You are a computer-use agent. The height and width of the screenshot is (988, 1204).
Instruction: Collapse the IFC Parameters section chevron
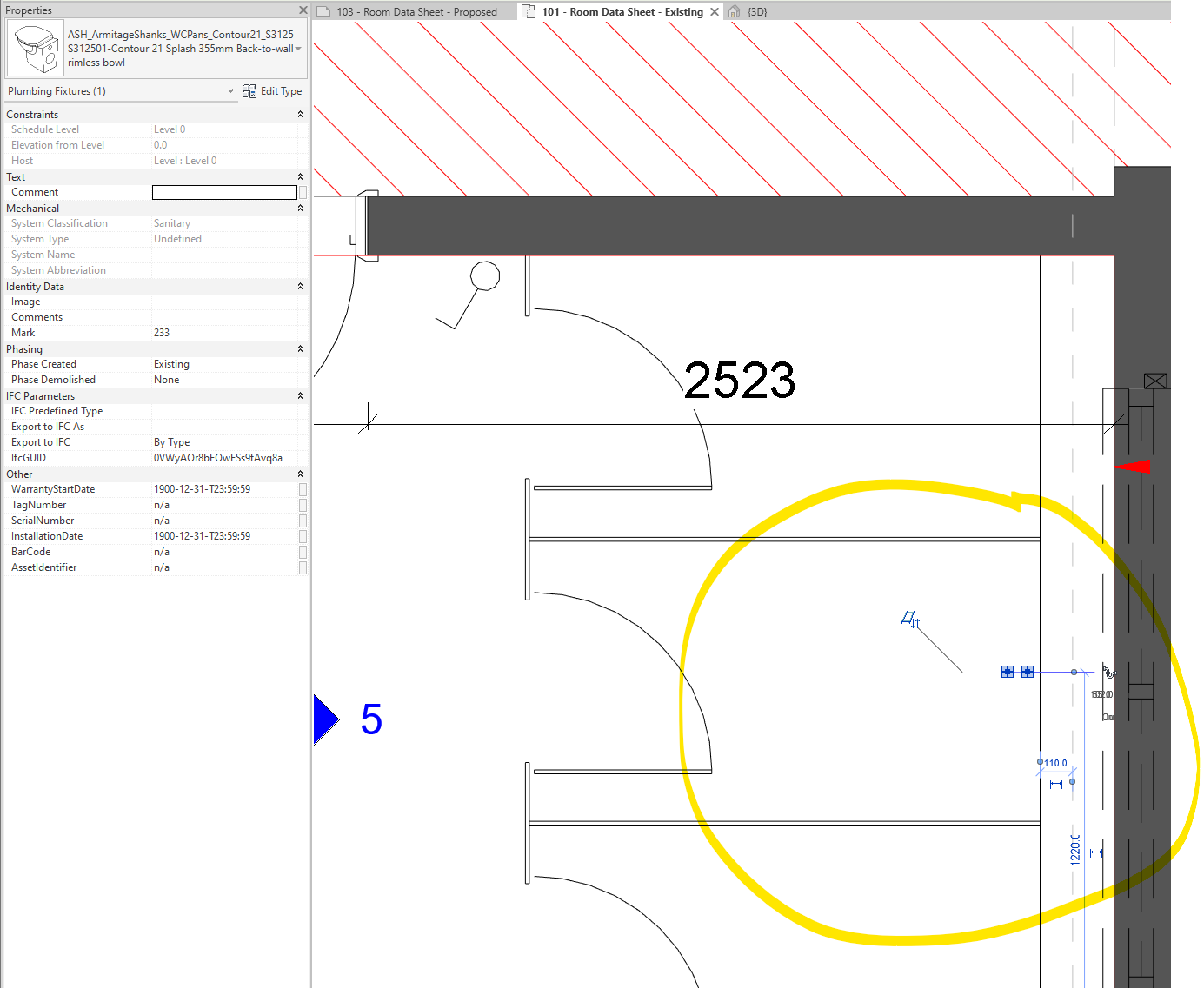pyautogui.click(x=300, y=395)
